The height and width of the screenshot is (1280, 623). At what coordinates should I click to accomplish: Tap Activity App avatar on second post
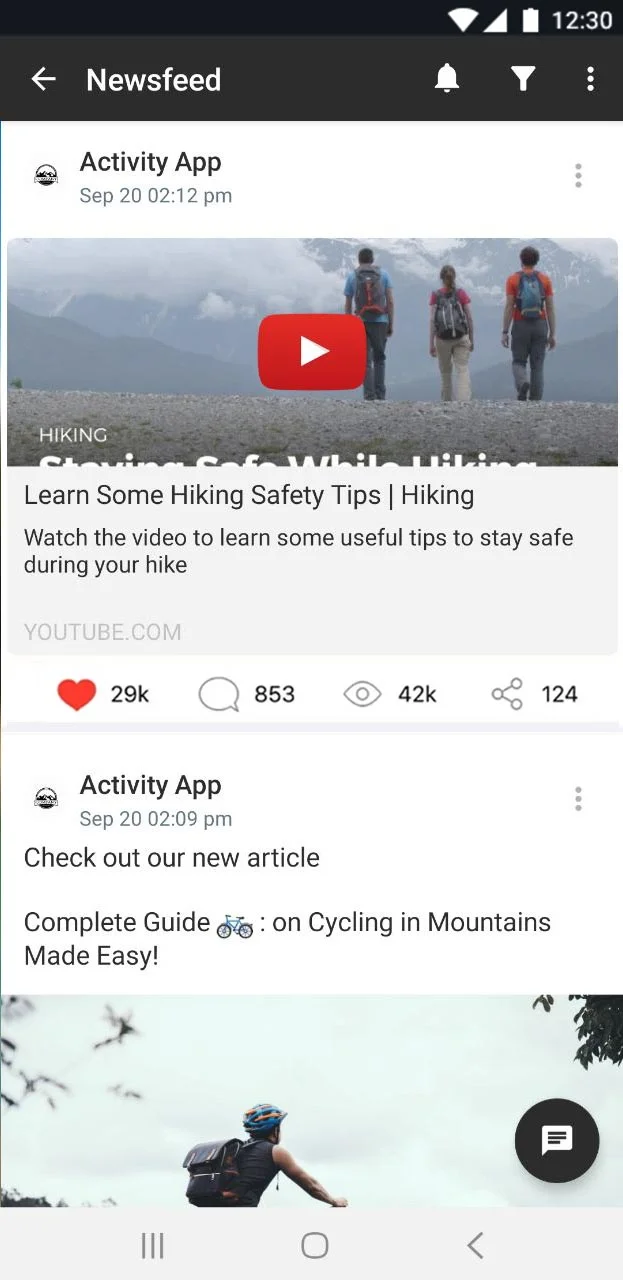(x=46, y=798)
